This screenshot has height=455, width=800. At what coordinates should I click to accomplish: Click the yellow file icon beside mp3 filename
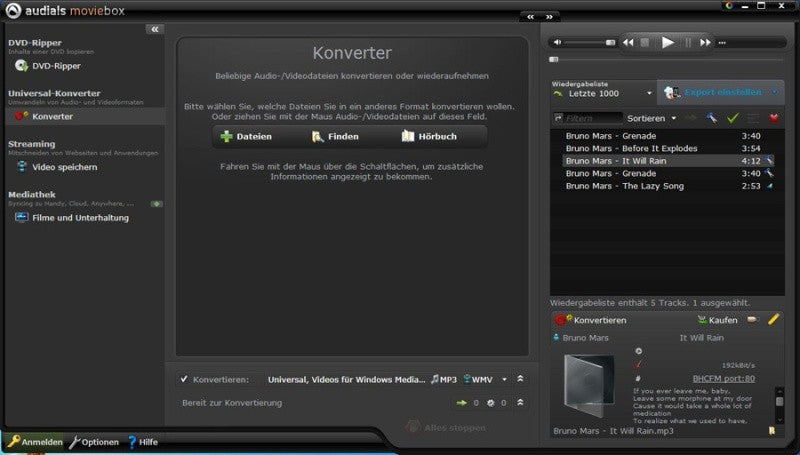(x=772, y=431)
